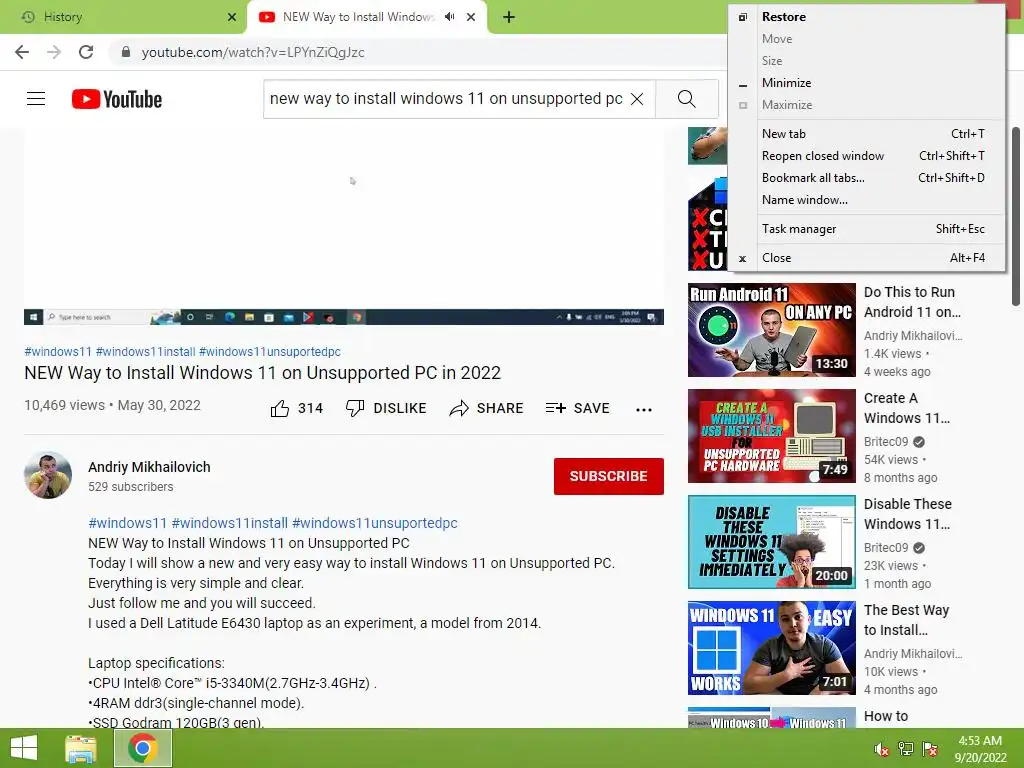Open 'Disable These Windows 11...' video title
Screen dimensions: 1024x768
tap(908, 514)
